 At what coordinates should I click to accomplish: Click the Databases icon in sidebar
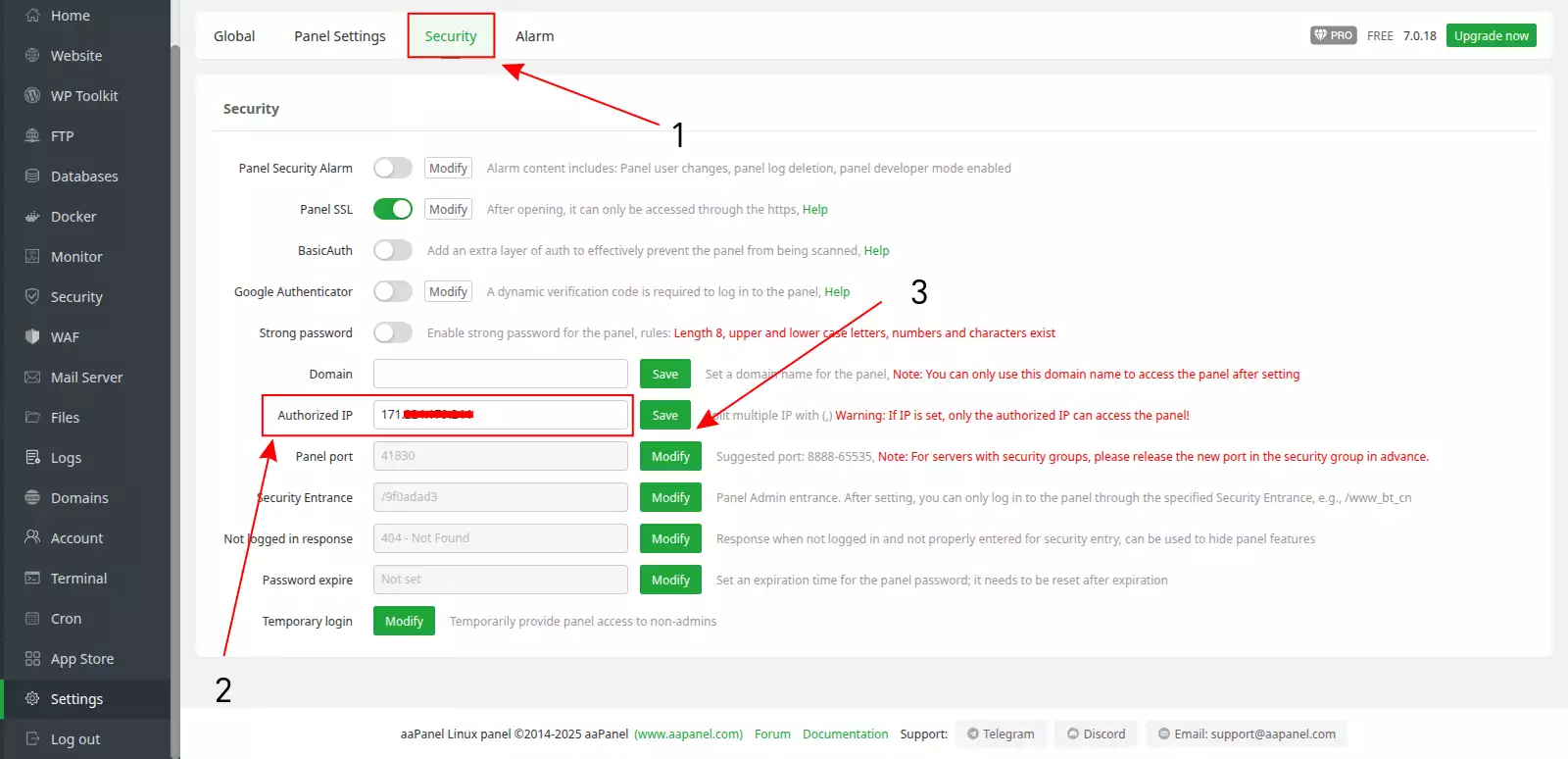click(x=32, y=177)
